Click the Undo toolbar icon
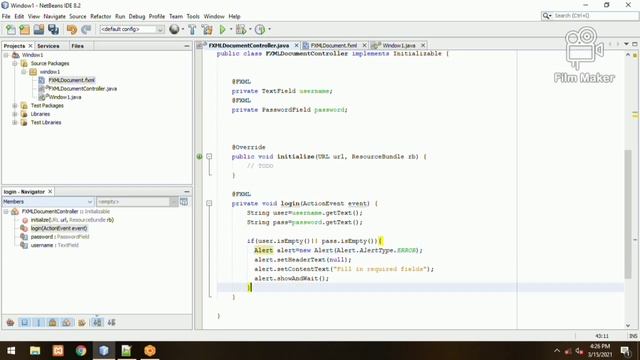640x360 pixels. tap(72, 29)
